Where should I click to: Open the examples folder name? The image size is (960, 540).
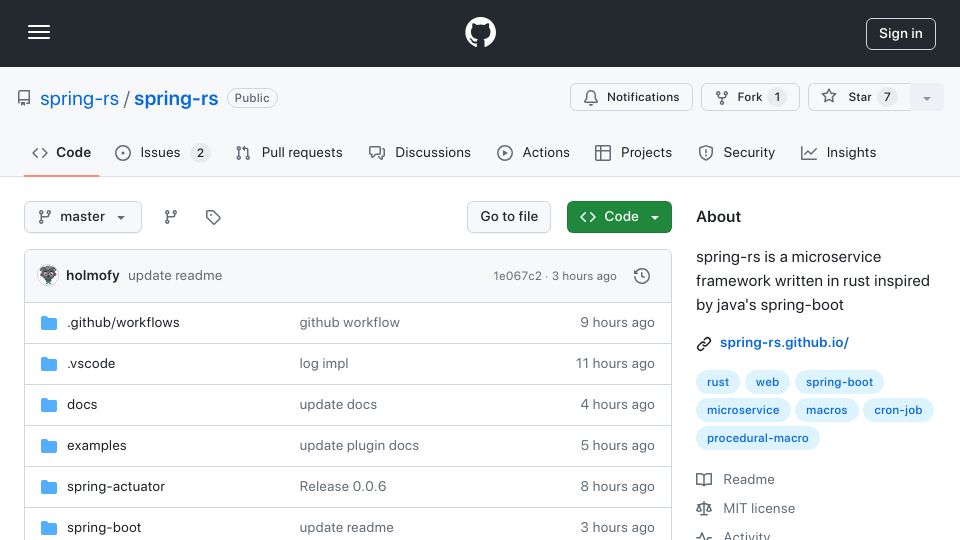click(97, 446)
